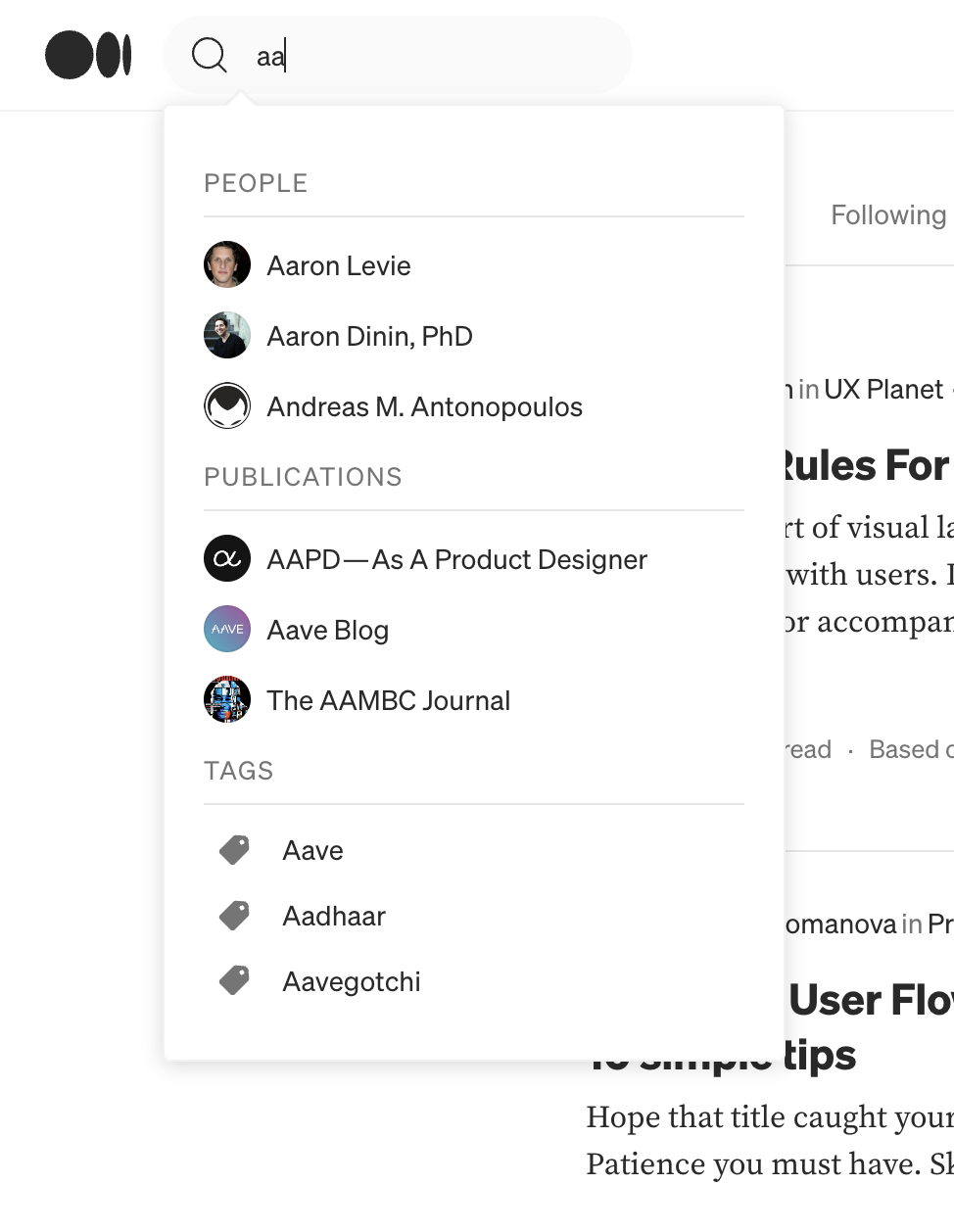This screenshot has height=1232, width=954.
Task: Click the Aave Blog logo icon
Action: [x=227, y=630]
